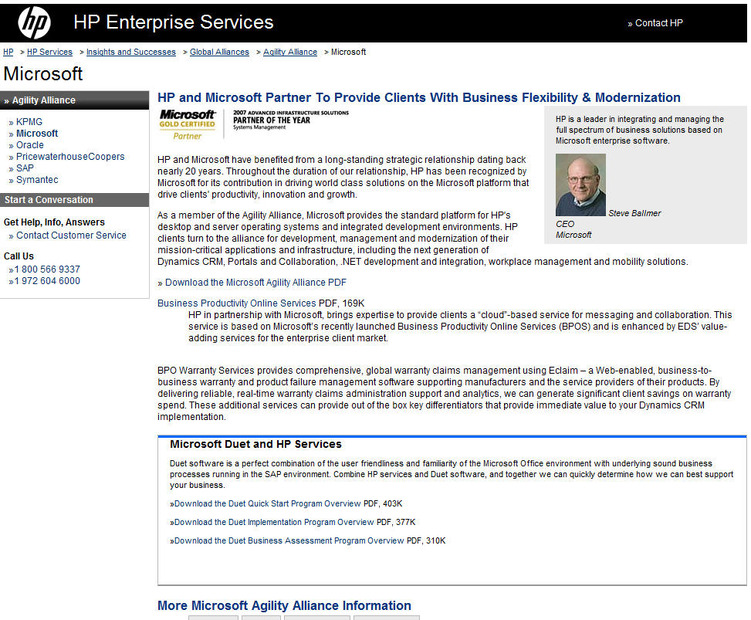Download the Microsoft Agility Alliance PDF

pos(255,283)
